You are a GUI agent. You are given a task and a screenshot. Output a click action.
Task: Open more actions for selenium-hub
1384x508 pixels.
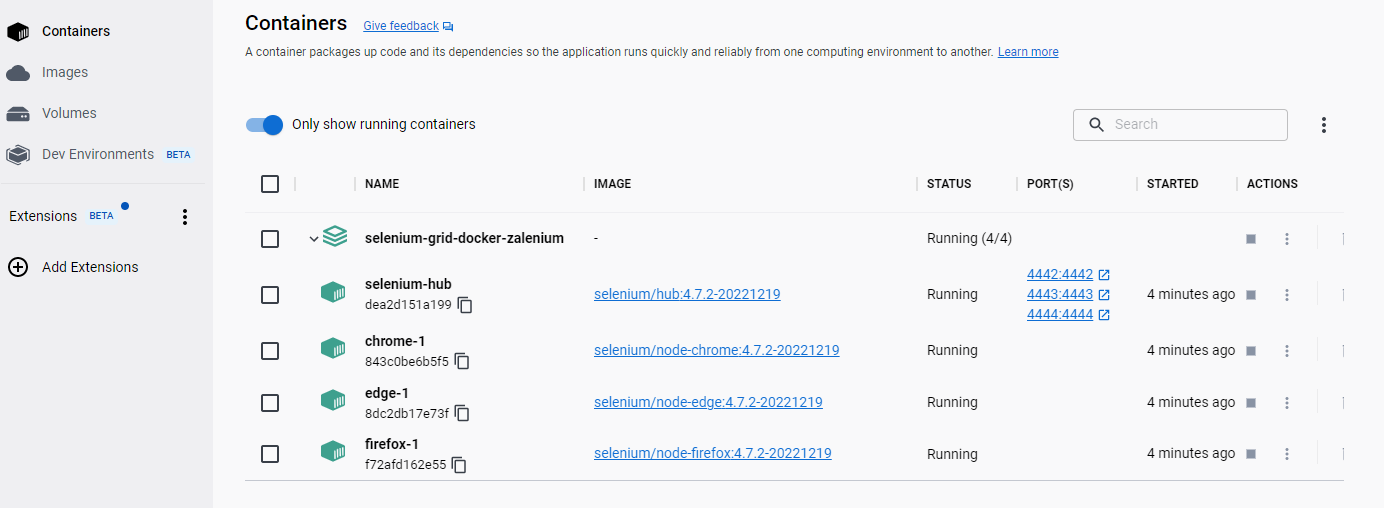pos(1287,295)
